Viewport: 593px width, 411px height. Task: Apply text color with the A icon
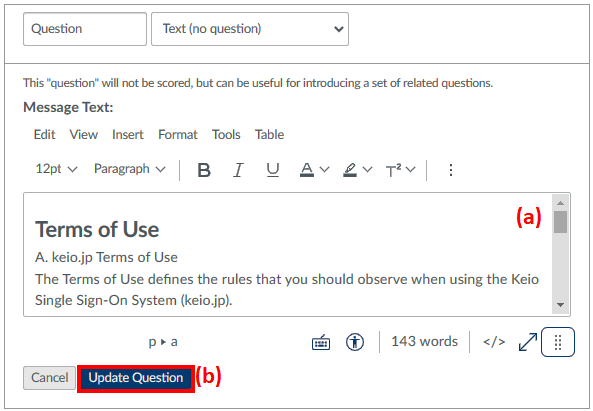click(307, 170)
